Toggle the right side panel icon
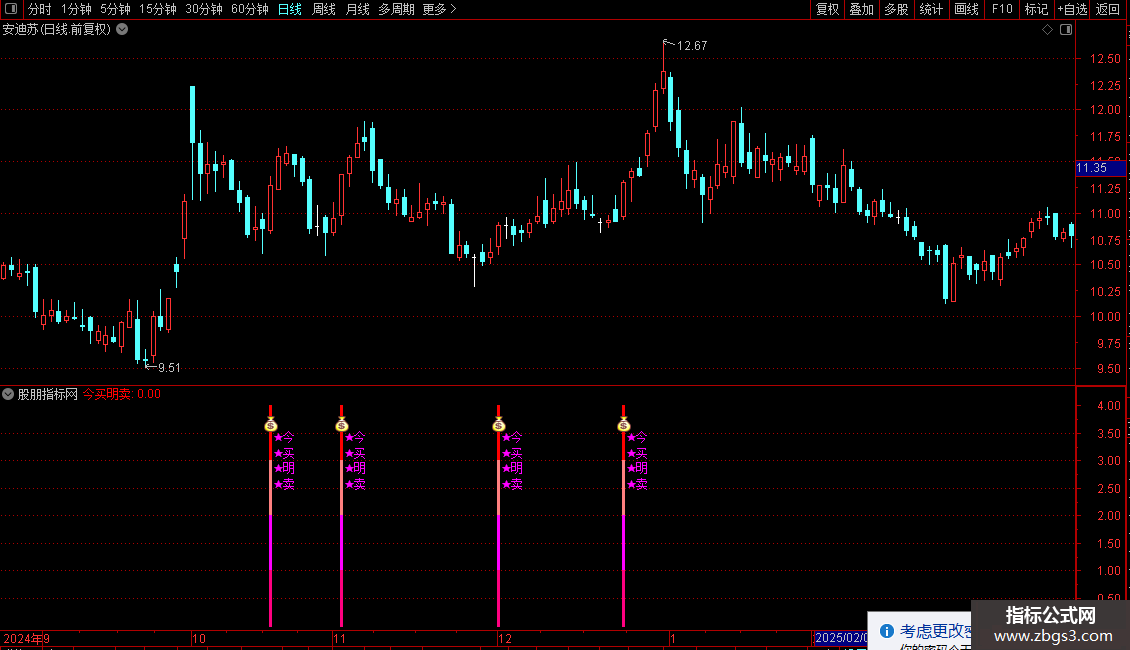The width and height of the screenshot is (1130, 650). click(1066, 30)
